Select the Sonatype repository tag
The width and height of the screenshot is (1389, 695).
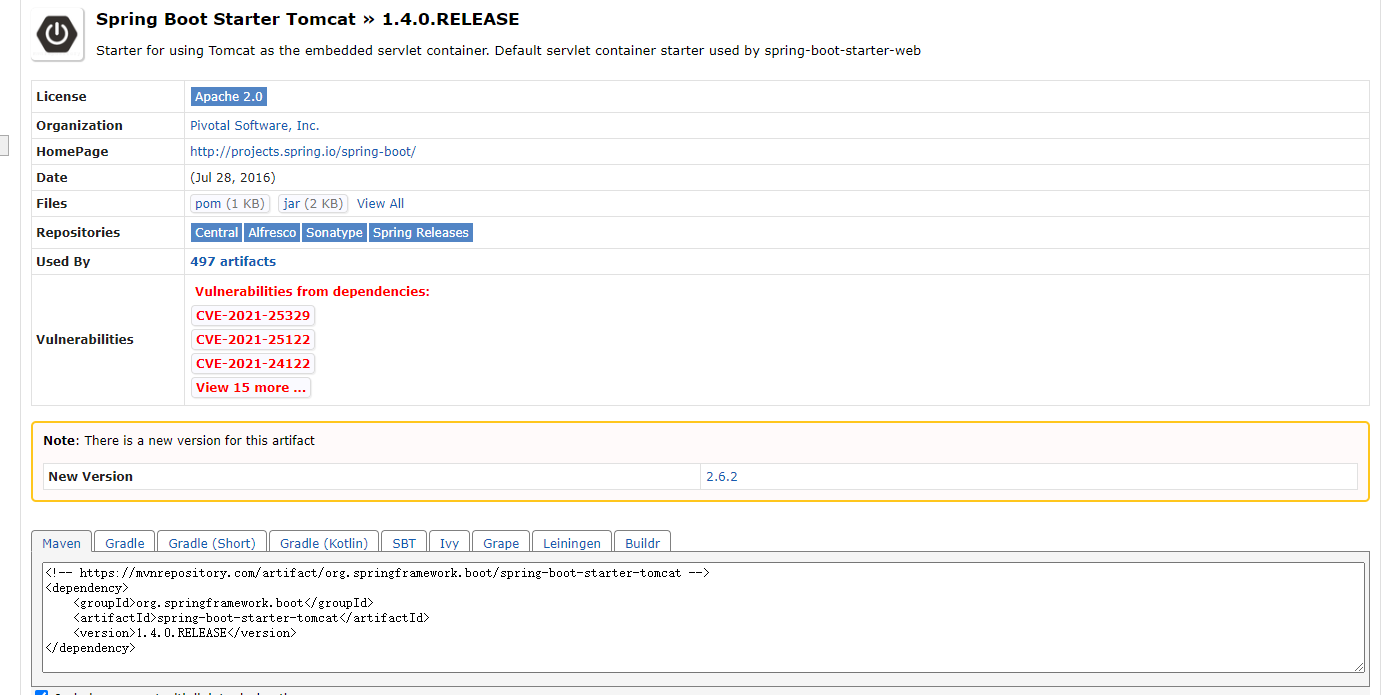[x=334, y=233]
